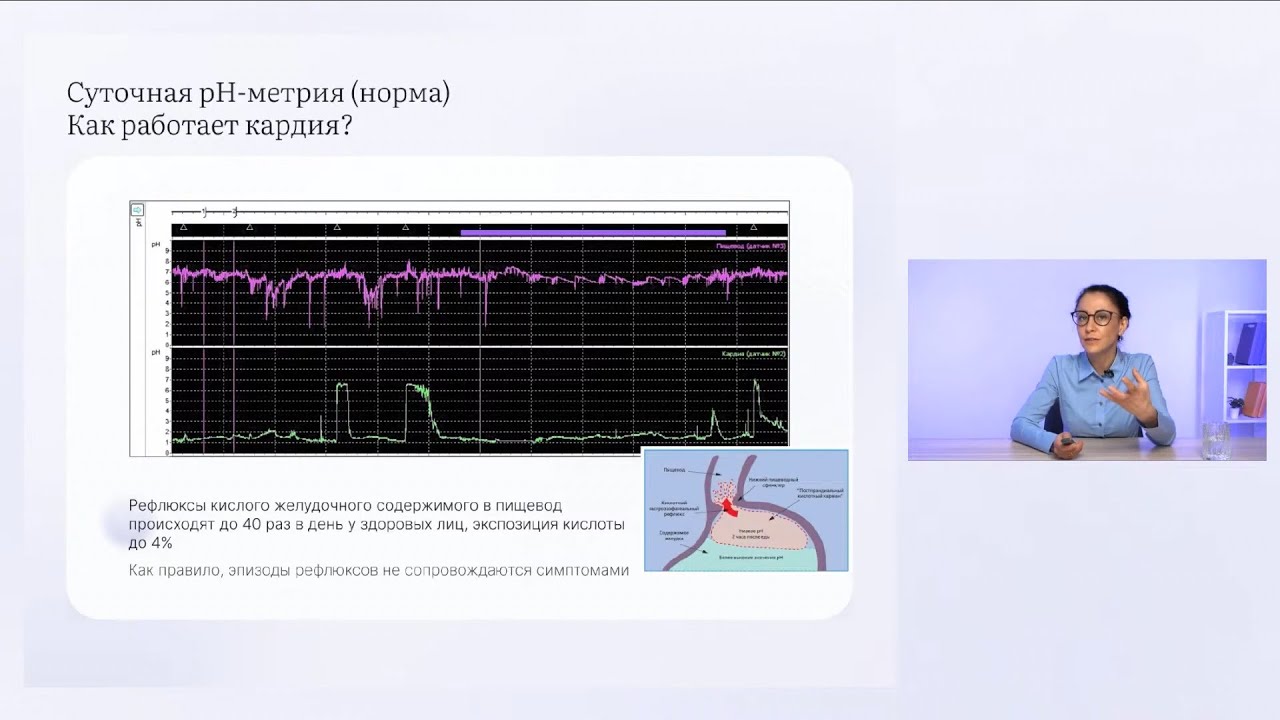Image resolution: width=1280 pixels, height=720 pixels.
Task: Select the second triangle event marker on the chart
Action: 250,227
